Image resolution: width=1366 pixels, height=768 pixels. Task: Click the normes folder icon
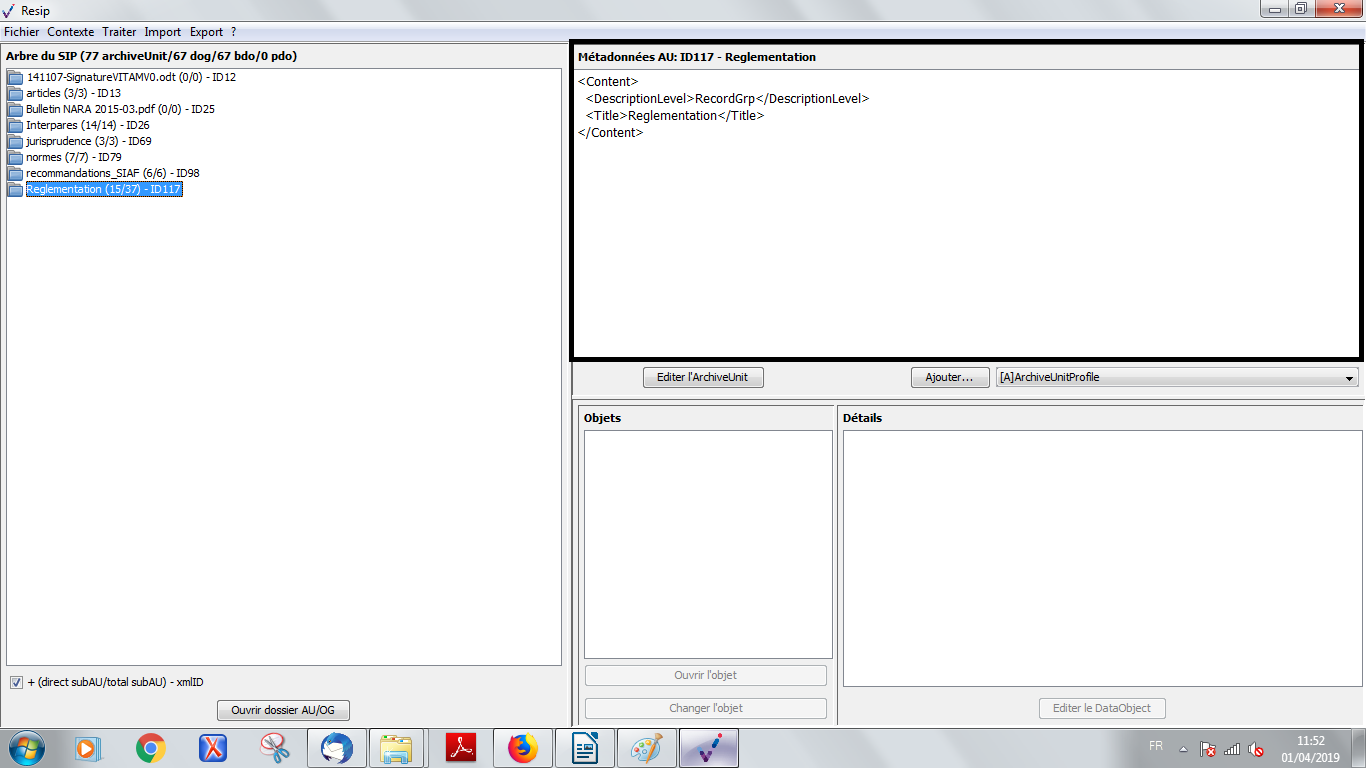[15, 157]
